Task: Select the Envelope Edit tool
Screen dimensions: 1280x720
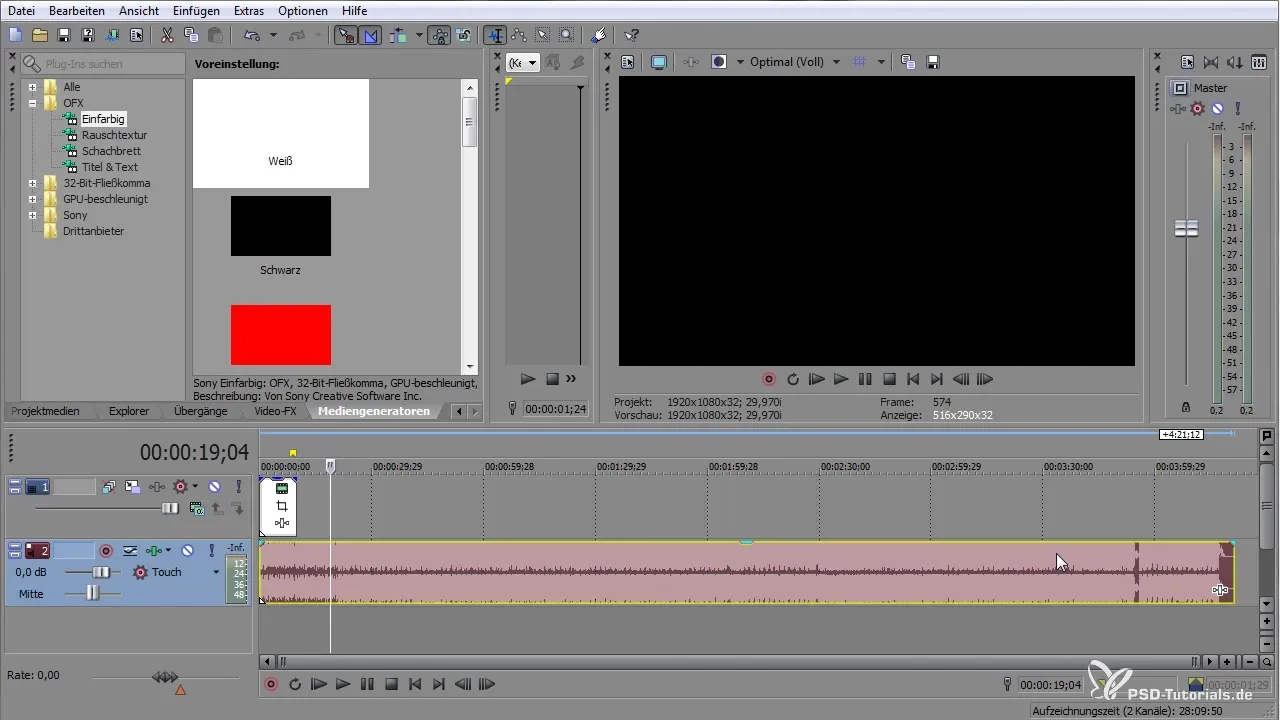Action: point(519,35)
